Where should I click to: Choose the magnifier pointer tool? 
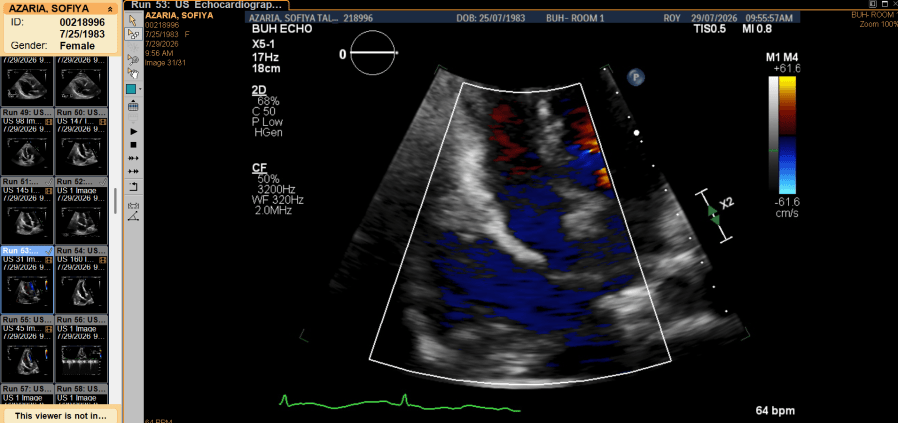tap(133, 59)
